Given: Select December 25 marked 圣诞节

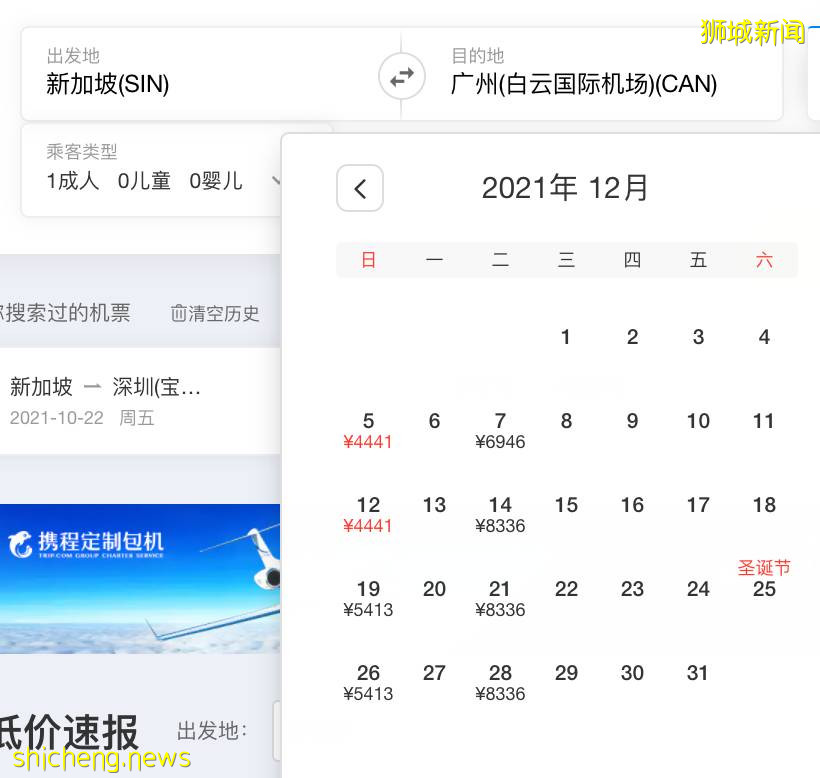Looking at the screenshot, I should (764, 590).
